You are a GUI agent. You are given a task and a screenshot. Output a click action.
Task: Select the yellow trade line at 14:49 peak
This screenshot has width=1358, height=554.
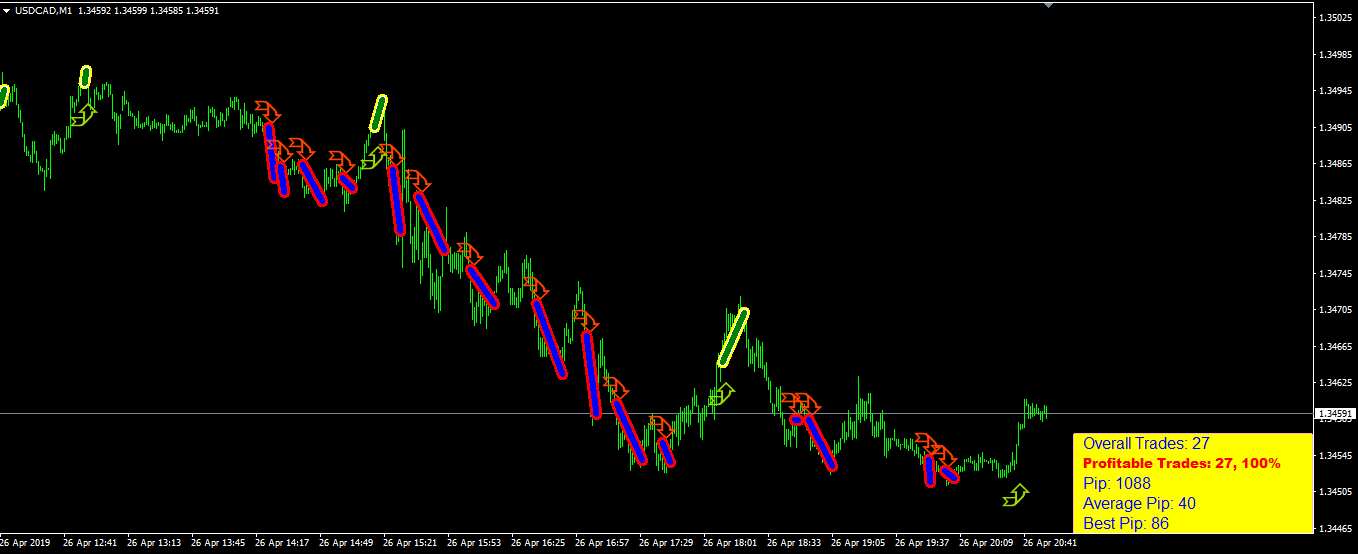click(378, 113)
